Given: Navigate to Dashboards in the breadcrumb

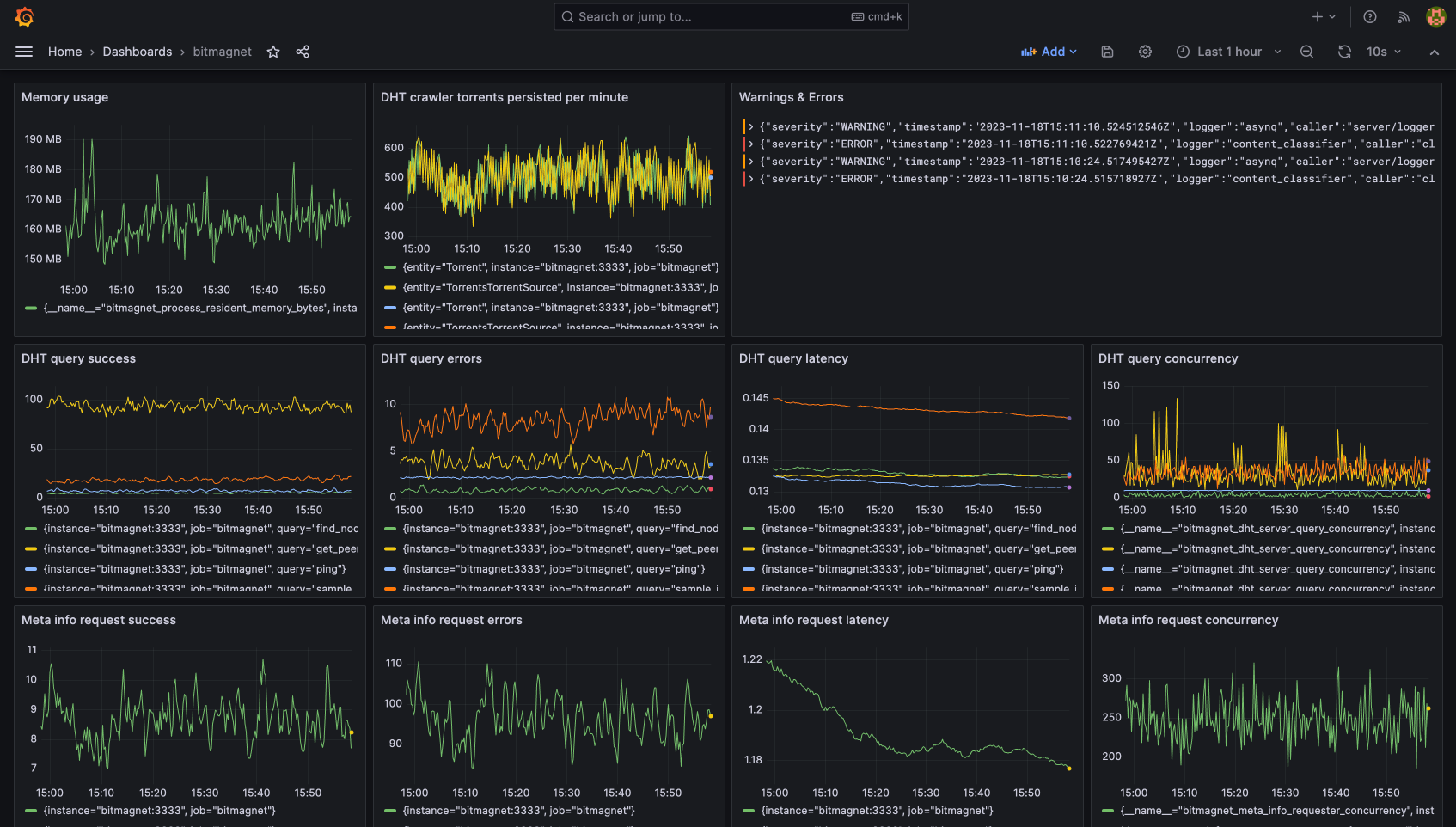Looking at the screenshot, I should [138, 52].
